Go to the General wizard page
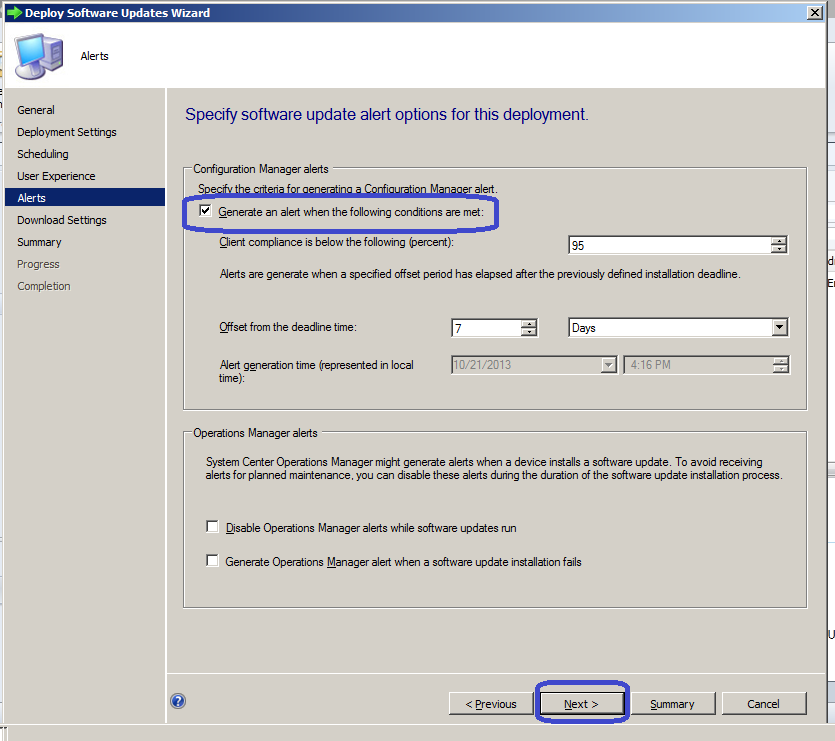The width and height of the screenshot is (835, 741). [36, 110]
